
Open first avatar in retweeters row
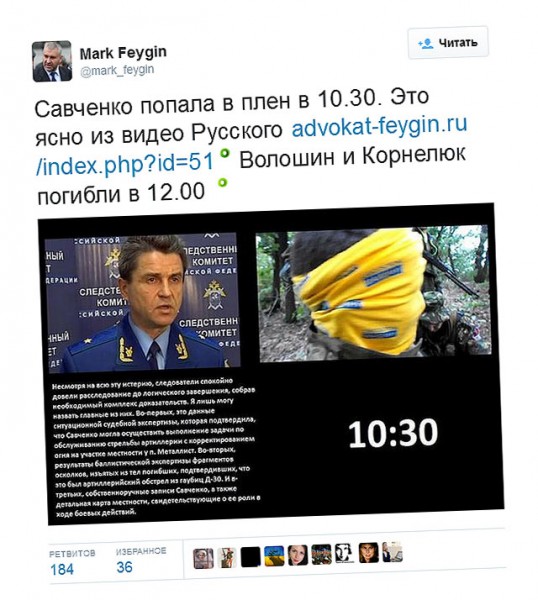tap(203, 559)
